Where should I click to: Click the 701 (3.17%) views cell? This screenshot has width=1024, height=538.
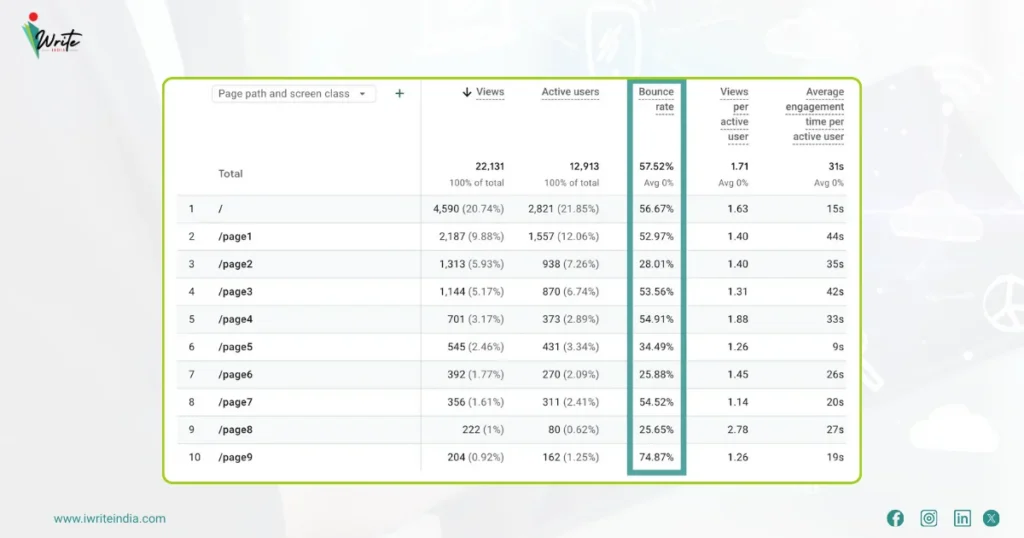coord(475,319)
